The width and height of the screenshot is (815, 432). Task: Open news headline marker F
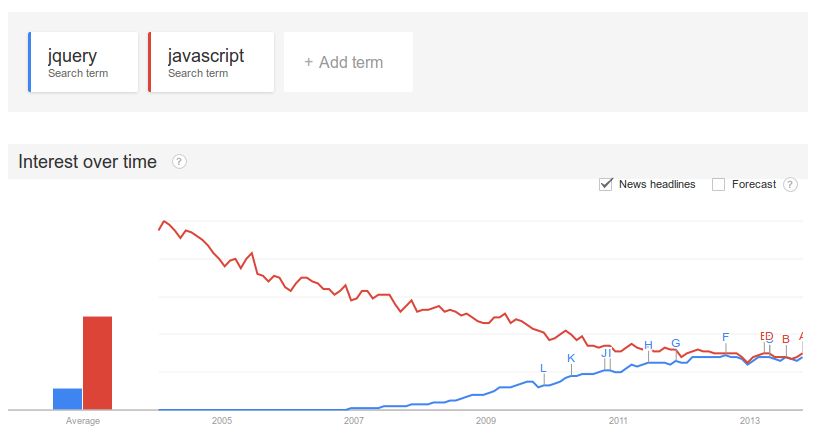[726, 337]
